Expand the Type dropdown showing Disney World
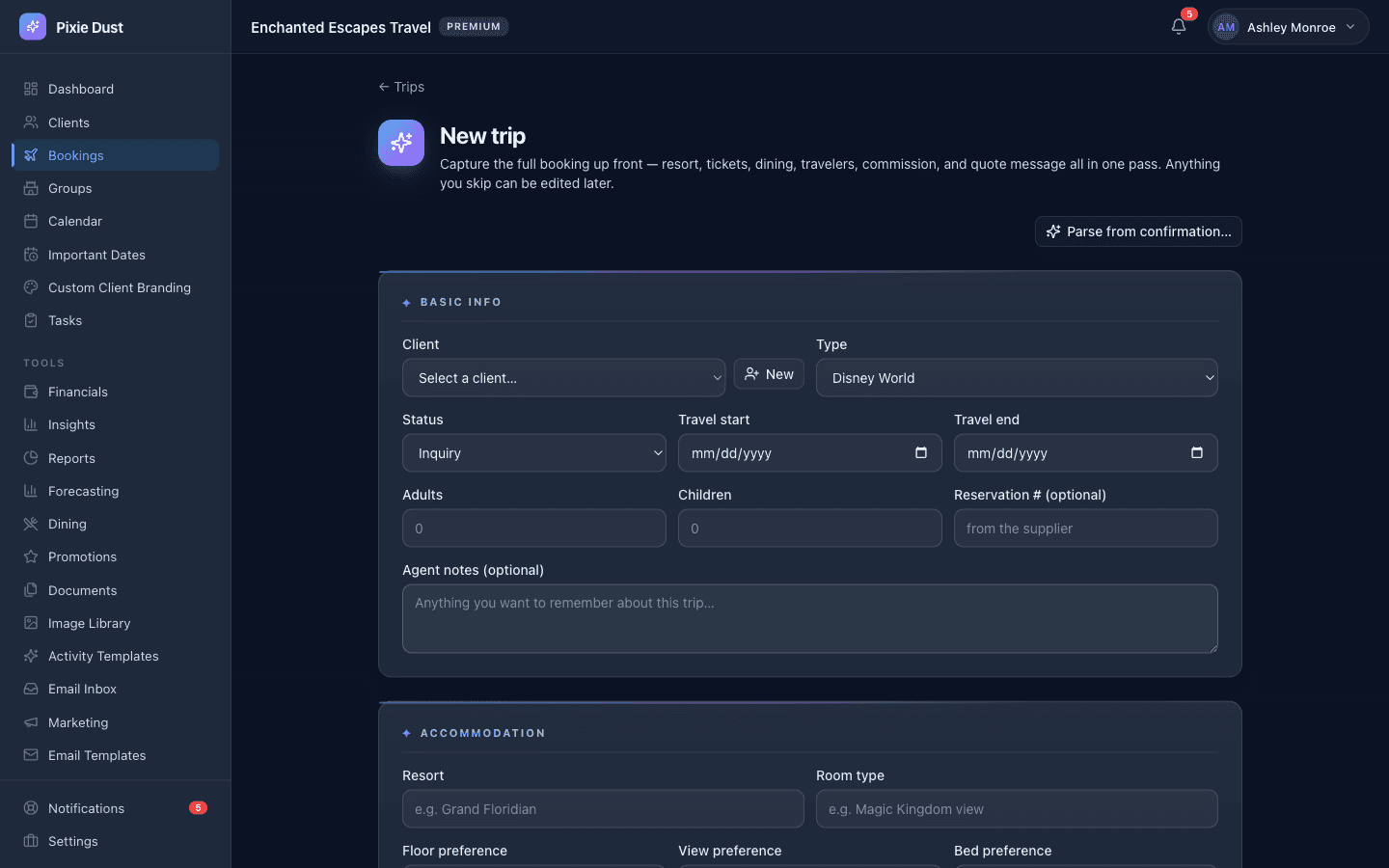Viewport: 1389px width, 868px height. tap(1017, 378)
